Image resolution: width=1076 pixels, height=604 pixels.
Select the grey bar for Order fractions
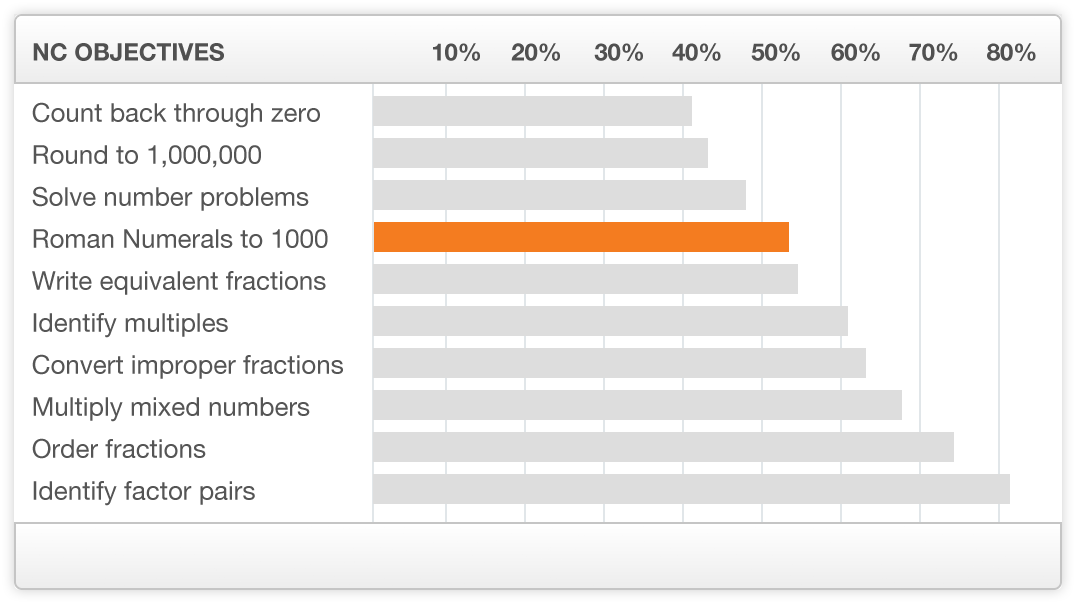pos(663,447)
